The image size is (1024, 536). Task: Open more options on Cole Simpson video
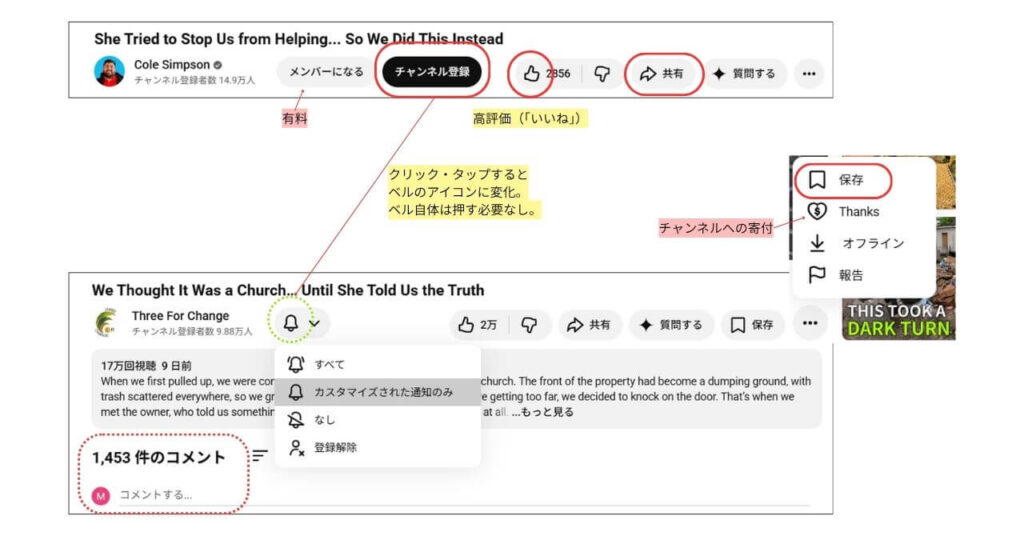click(x=809, y=74)
